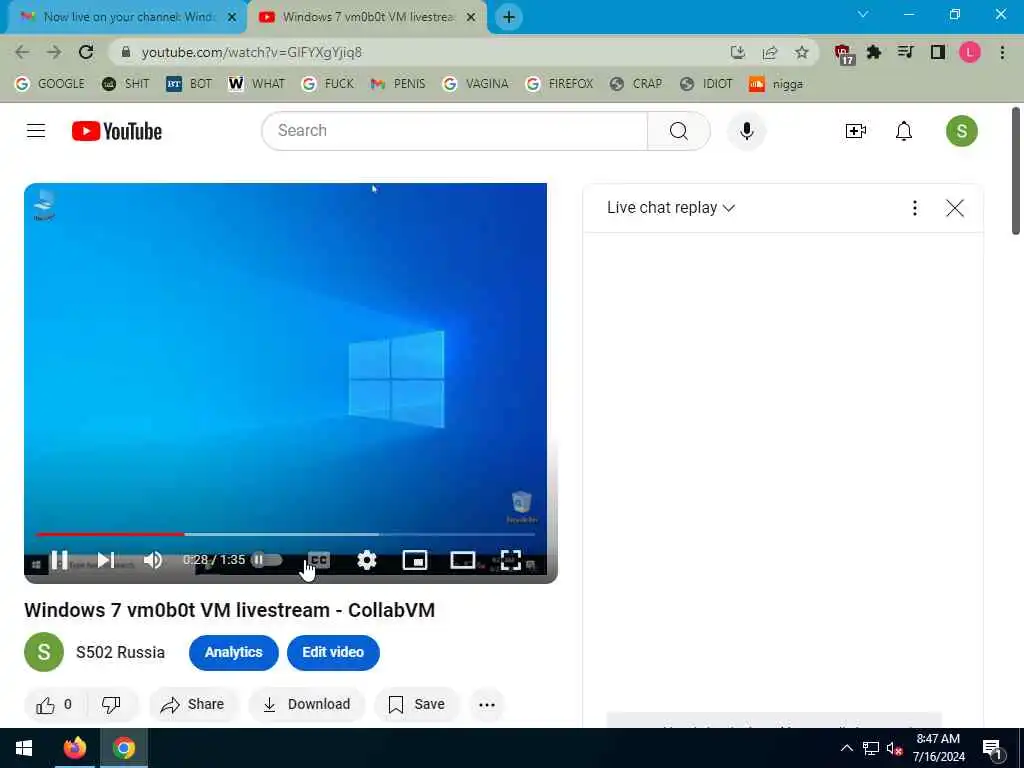1024x768 pixels.
Task: Open the S502 Russia channel name
Action: coord(120,652)
